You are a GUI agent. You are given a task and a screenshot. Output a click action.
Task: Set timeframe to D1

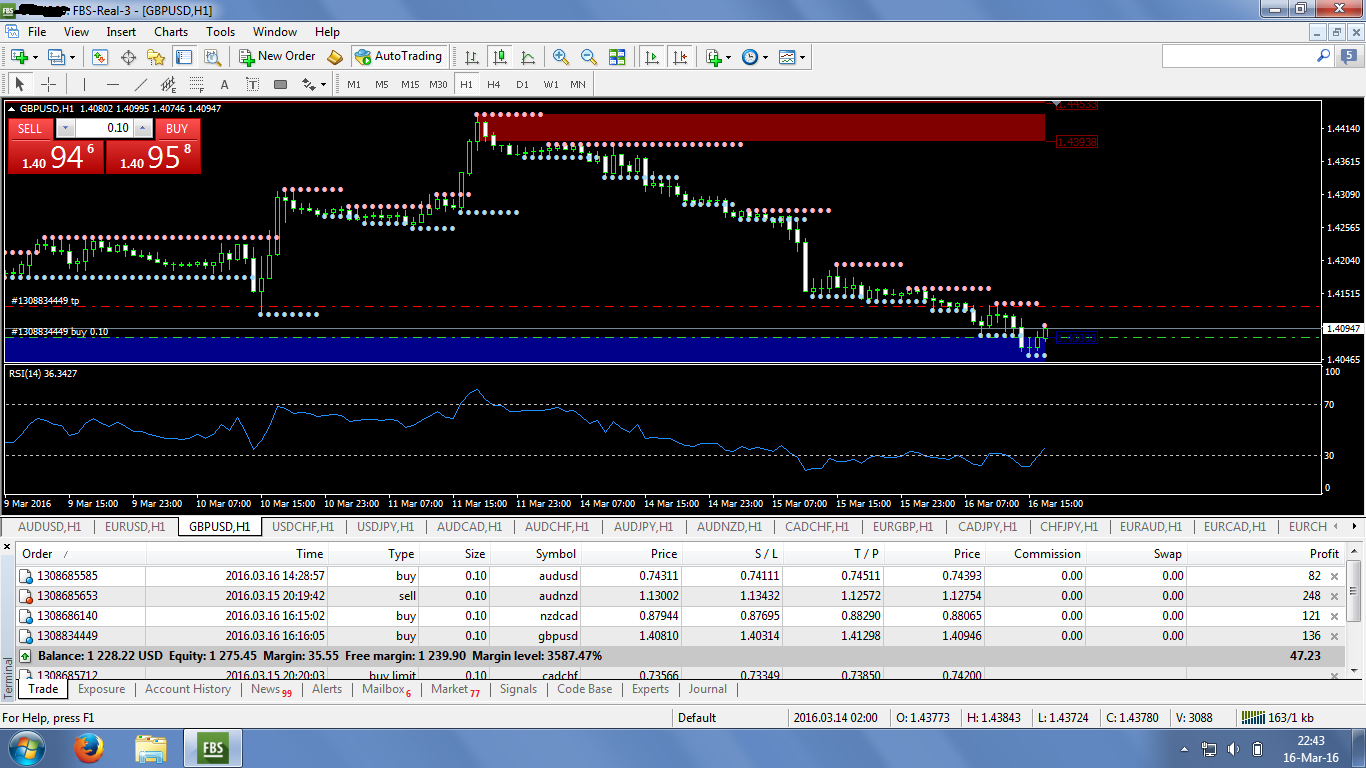coord(522,84)
